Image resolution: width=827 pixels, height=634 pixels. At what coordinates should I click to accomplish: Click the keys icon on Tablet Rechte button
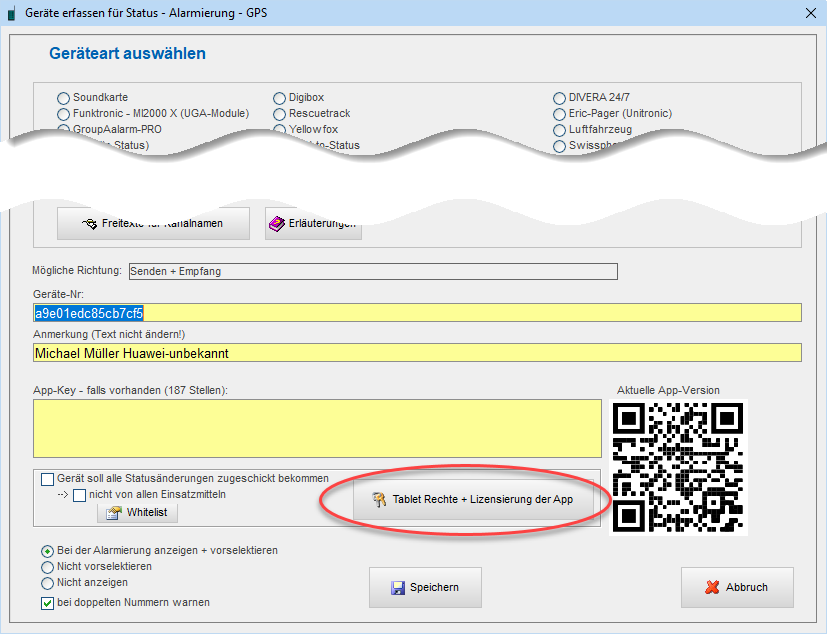click(379, 499)
